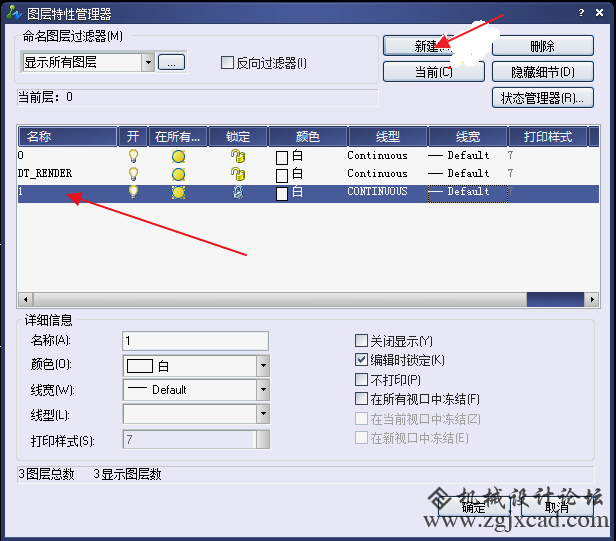Check the turn off display (Y) option
Image resolution: width=616 pixels, height=541 pixels.
coord(361,340)
